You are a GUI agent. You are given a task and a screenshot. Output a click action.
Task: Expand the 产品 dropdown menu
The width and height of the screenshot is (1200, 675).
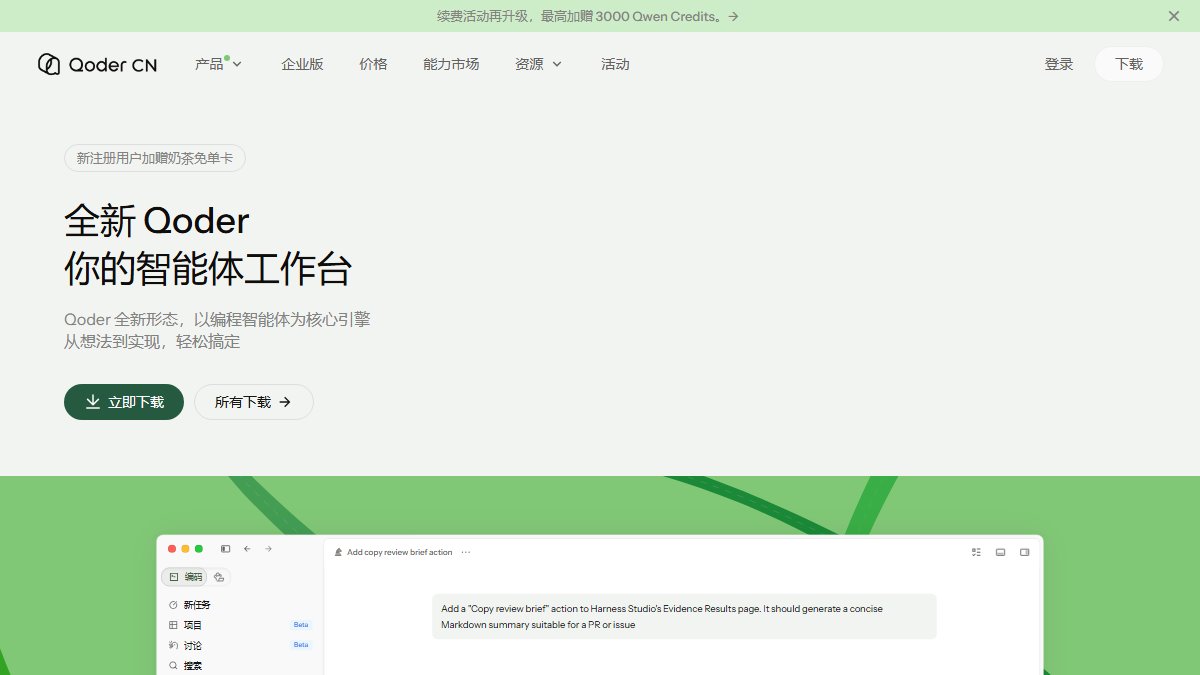pos(218,64)
